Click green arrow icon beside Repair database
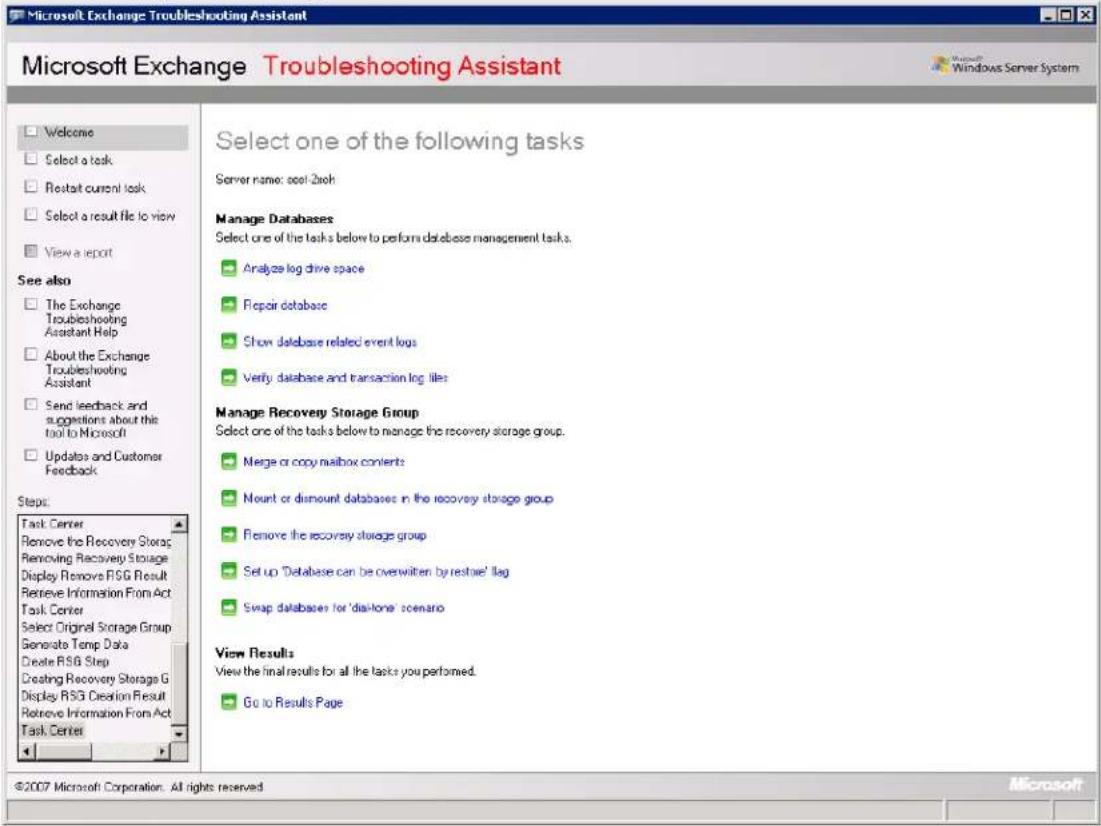This screenshot has width=1101, height=826. tap(229, 305)
